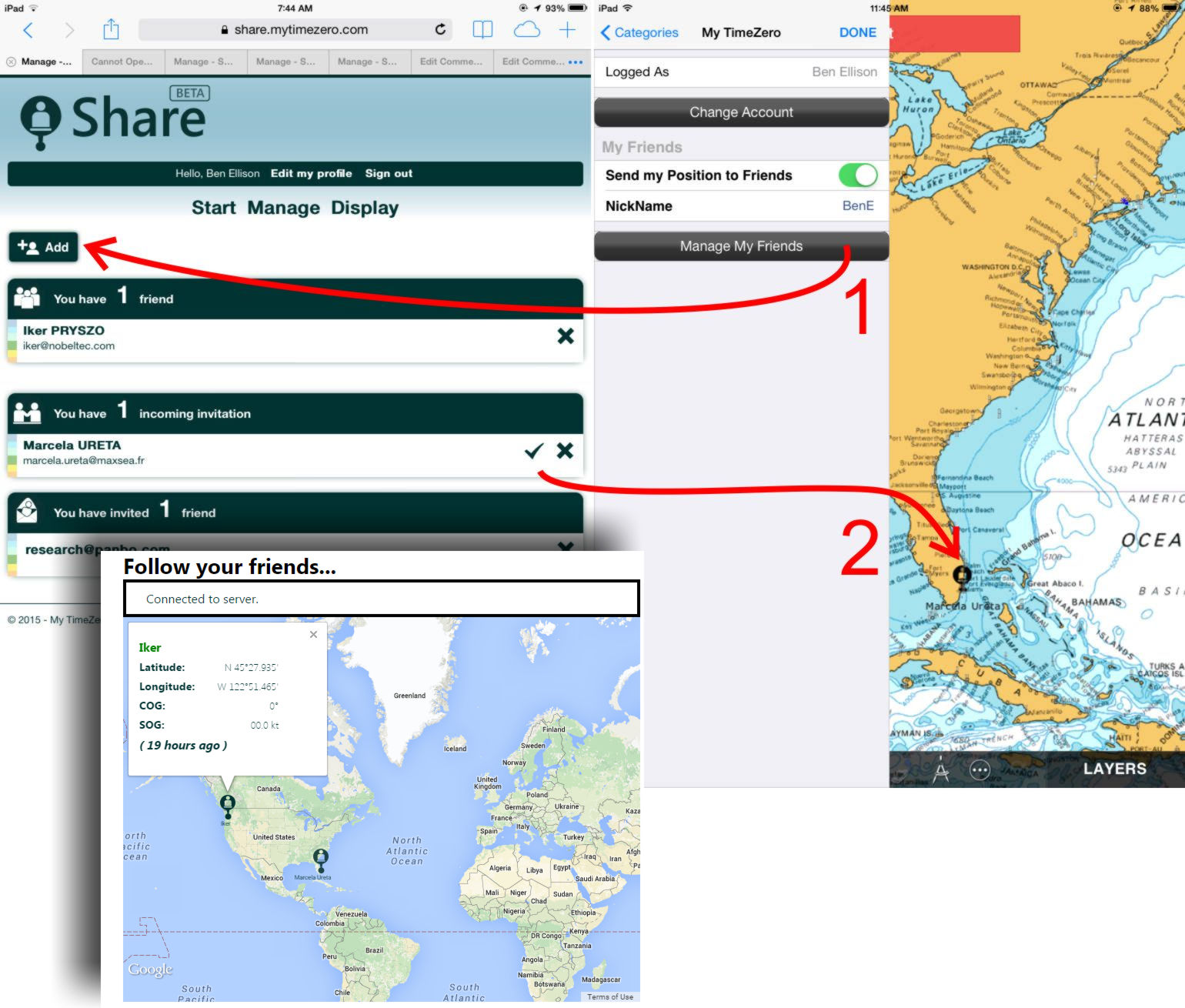Tap Marcela Ureta boat marker on chart
This screenshot has height=1008, width=1185.
pos(962,576)
